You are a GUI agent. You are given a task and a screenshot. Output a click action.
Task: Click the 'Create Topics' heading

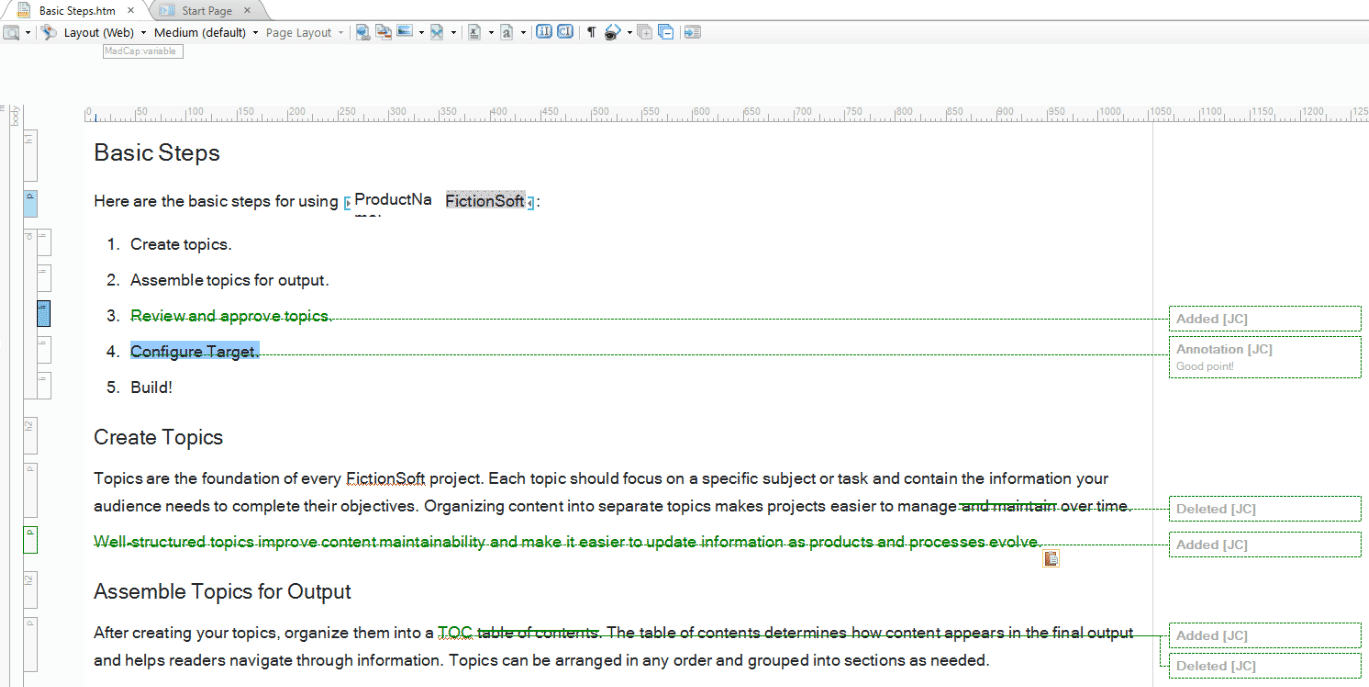coord(158,437)
